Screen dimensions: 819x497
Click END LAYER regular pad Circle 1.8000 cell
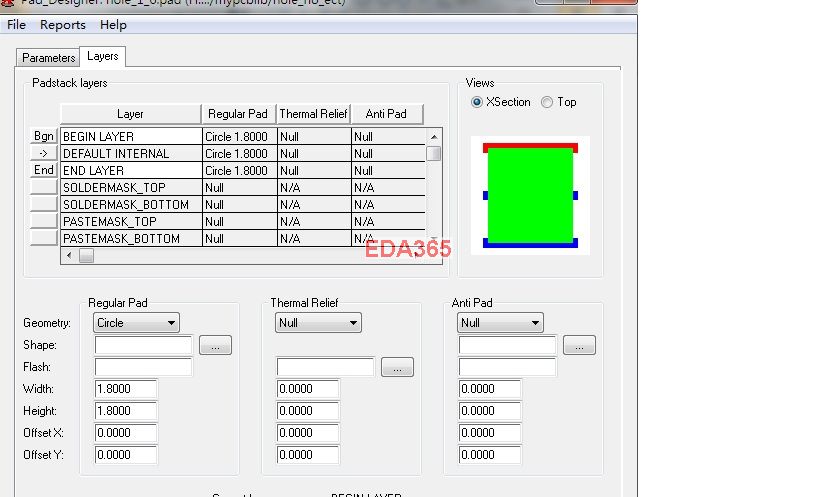[239, 170]
